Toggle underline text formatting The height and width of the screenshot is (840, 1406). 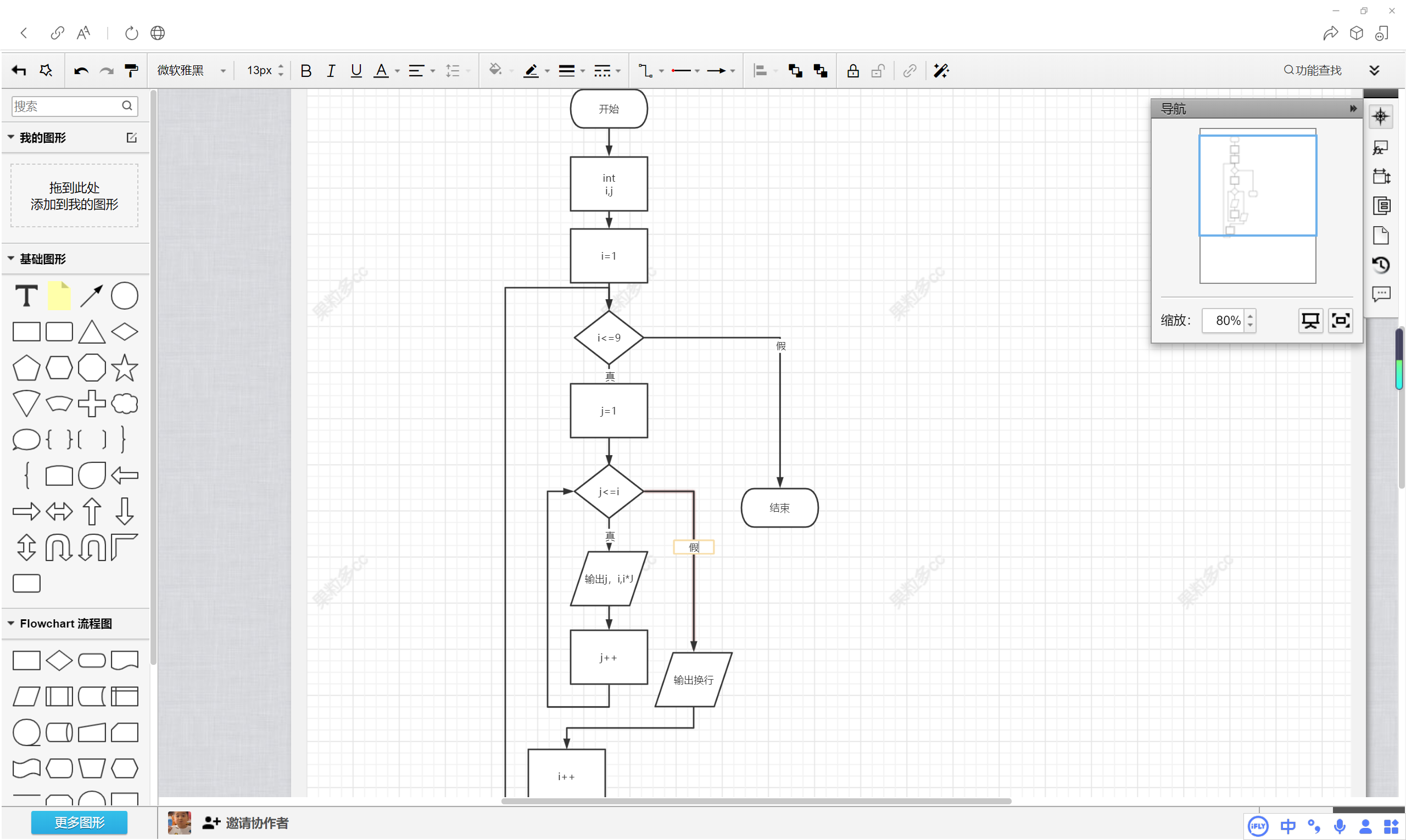(x=355, y=71)
